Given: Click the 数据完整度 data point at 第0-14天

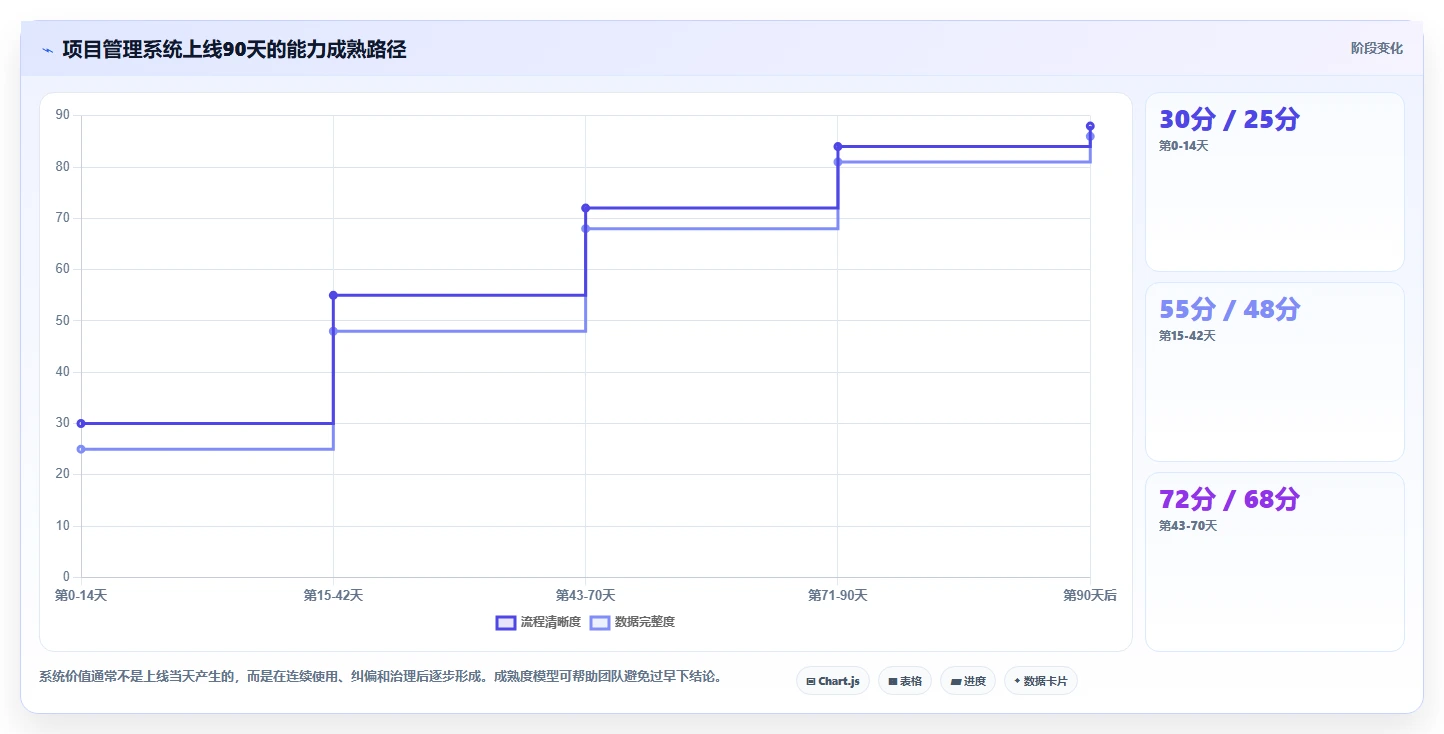Looking at the screenshot, I should click(x=81, y=449).
